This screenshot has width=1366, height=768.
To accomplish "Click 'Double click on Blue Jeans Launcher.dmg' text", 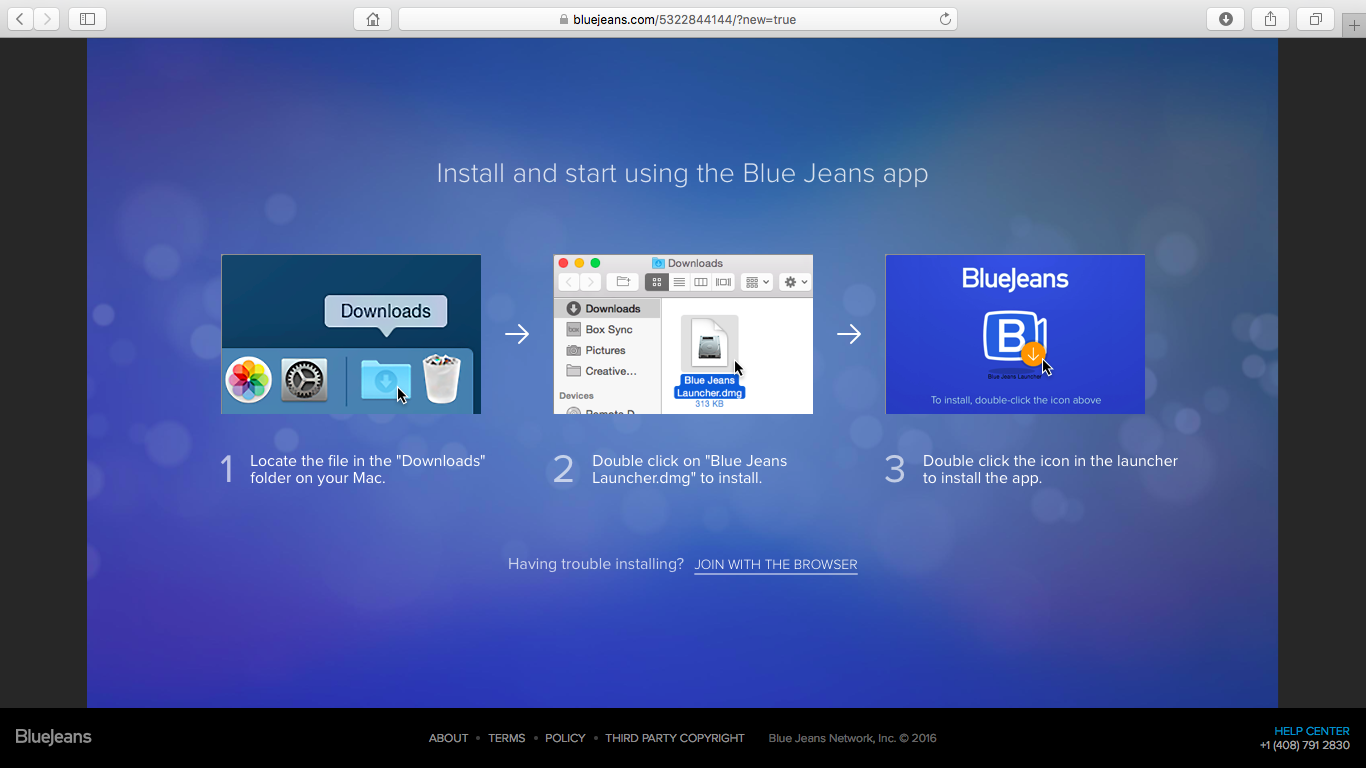I will [690, 469].
